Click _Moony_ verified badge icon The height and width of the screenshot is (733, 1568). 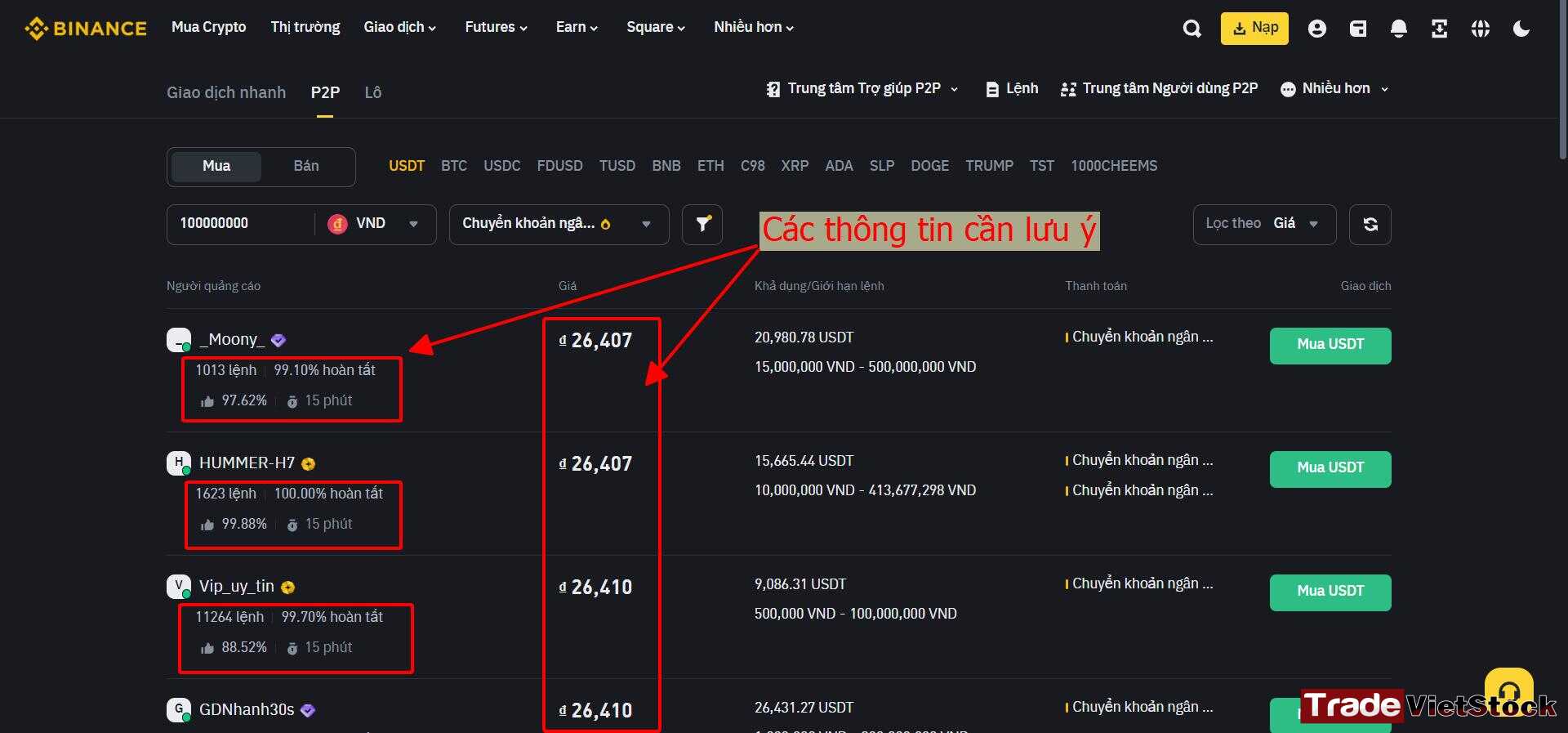(x=278, y=340)
